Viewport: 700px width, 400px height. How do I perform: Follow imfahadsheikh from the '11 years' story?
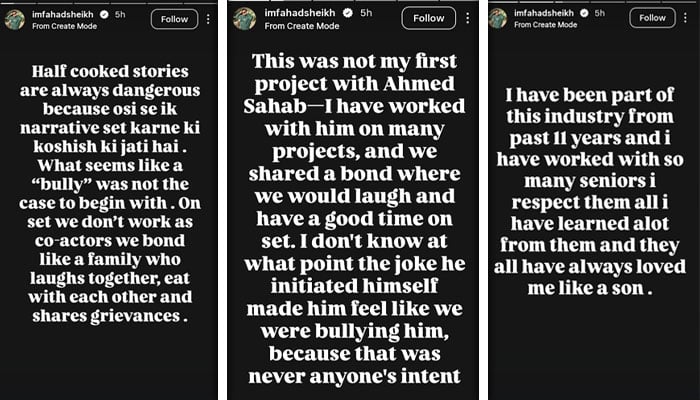coord(652,18)
